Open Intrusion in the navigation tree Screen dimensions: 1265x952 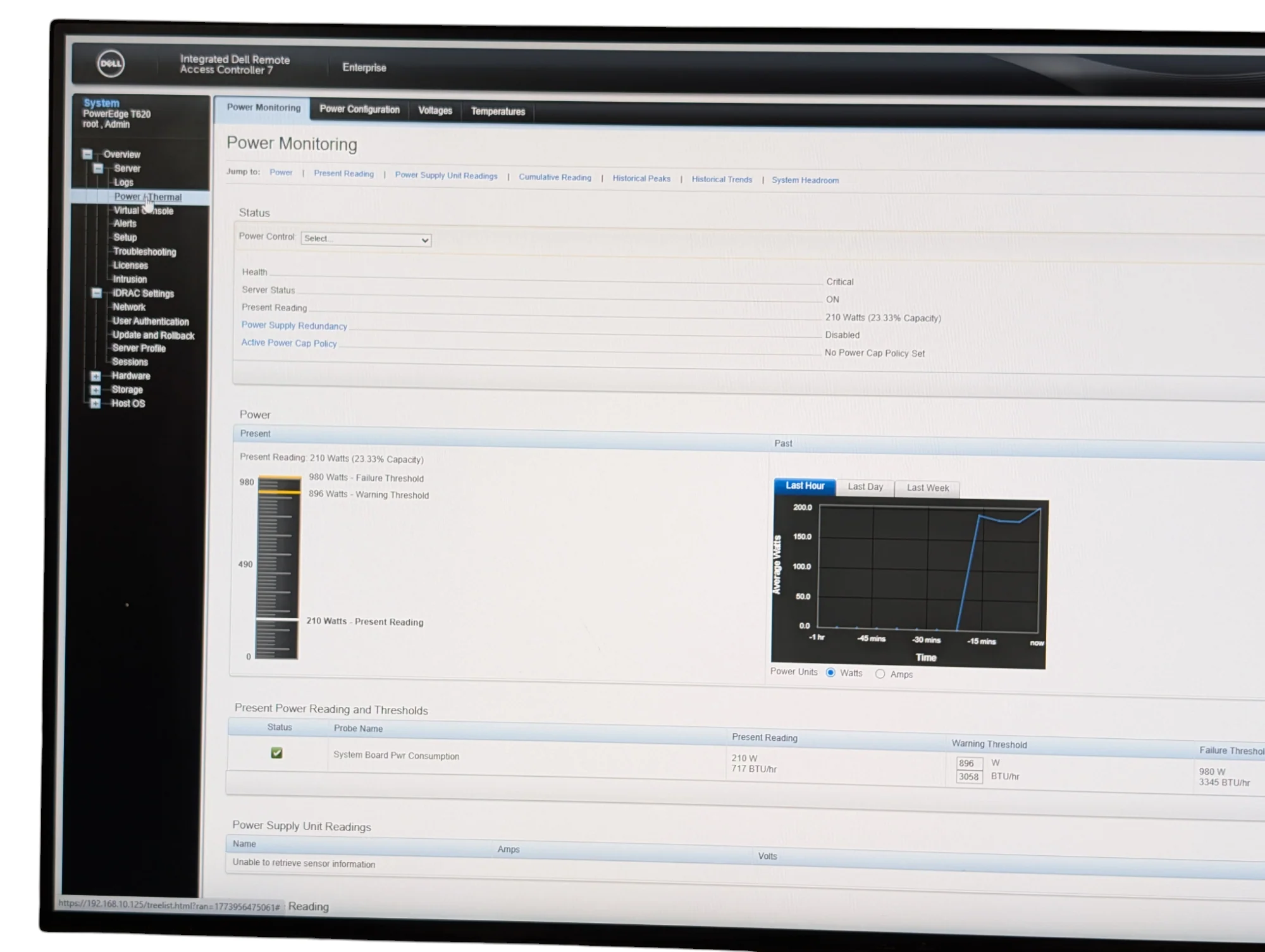point(129,279)
